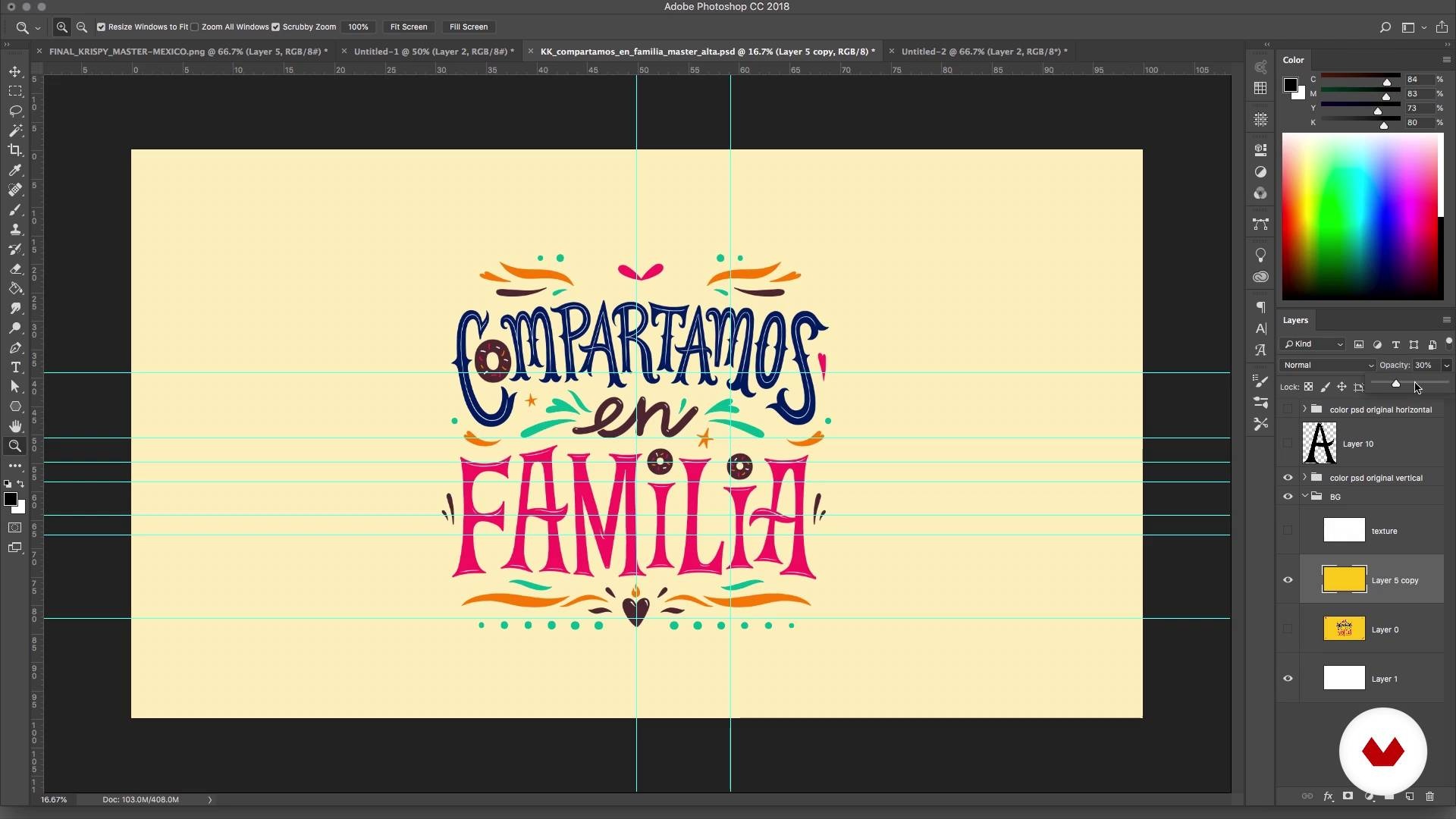Image resolution: width=1456 pixels, height=819 pixels.
Task: Select the Hand tool
Action: pos(15,426)
